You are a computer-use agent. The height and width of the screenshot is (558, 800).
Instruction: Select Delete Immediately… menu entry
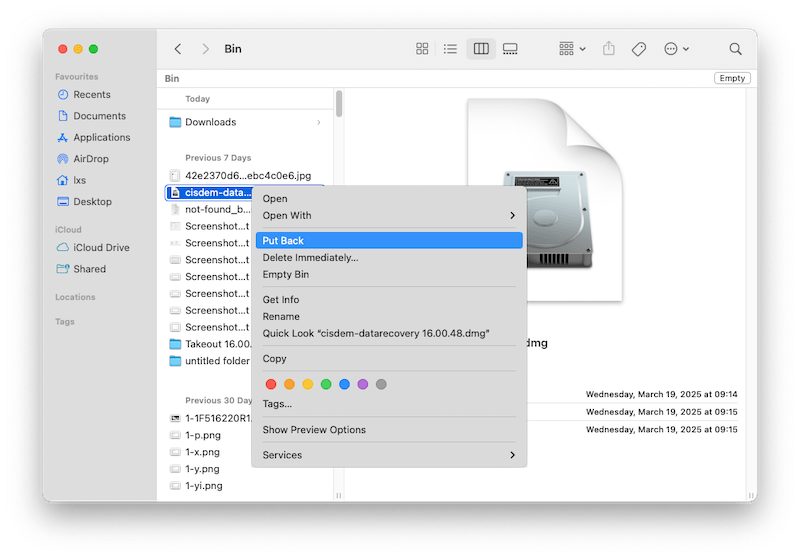tap(310, 258)
